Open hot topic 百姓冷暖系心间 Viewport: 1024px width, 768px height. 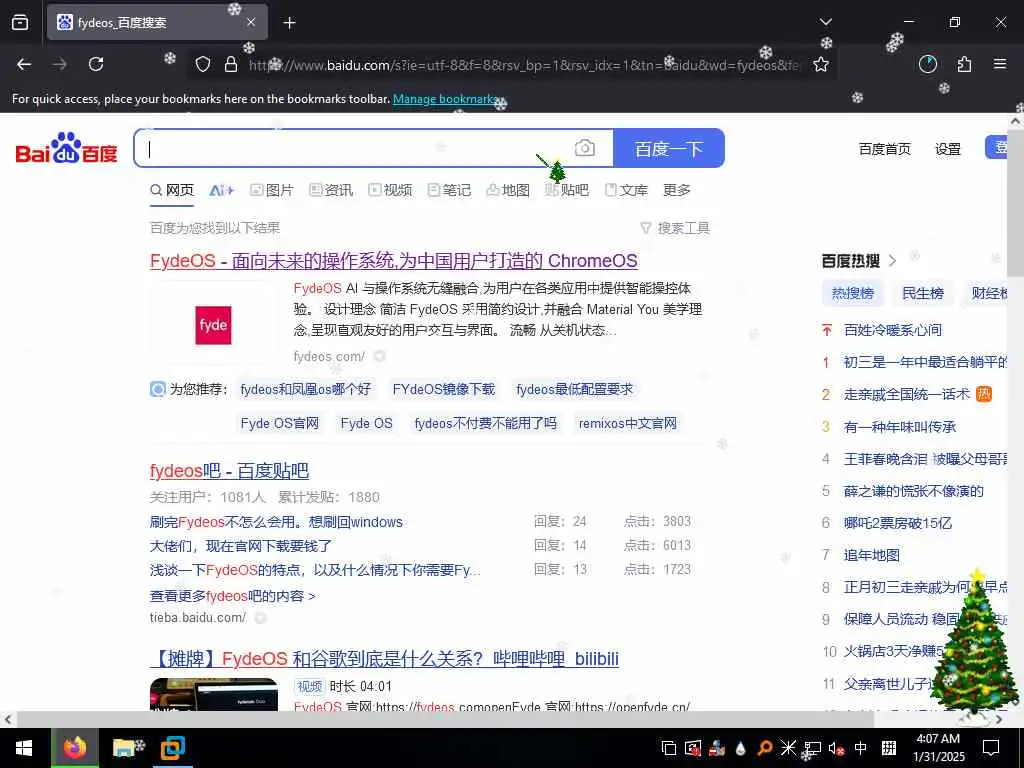[892, 330]
